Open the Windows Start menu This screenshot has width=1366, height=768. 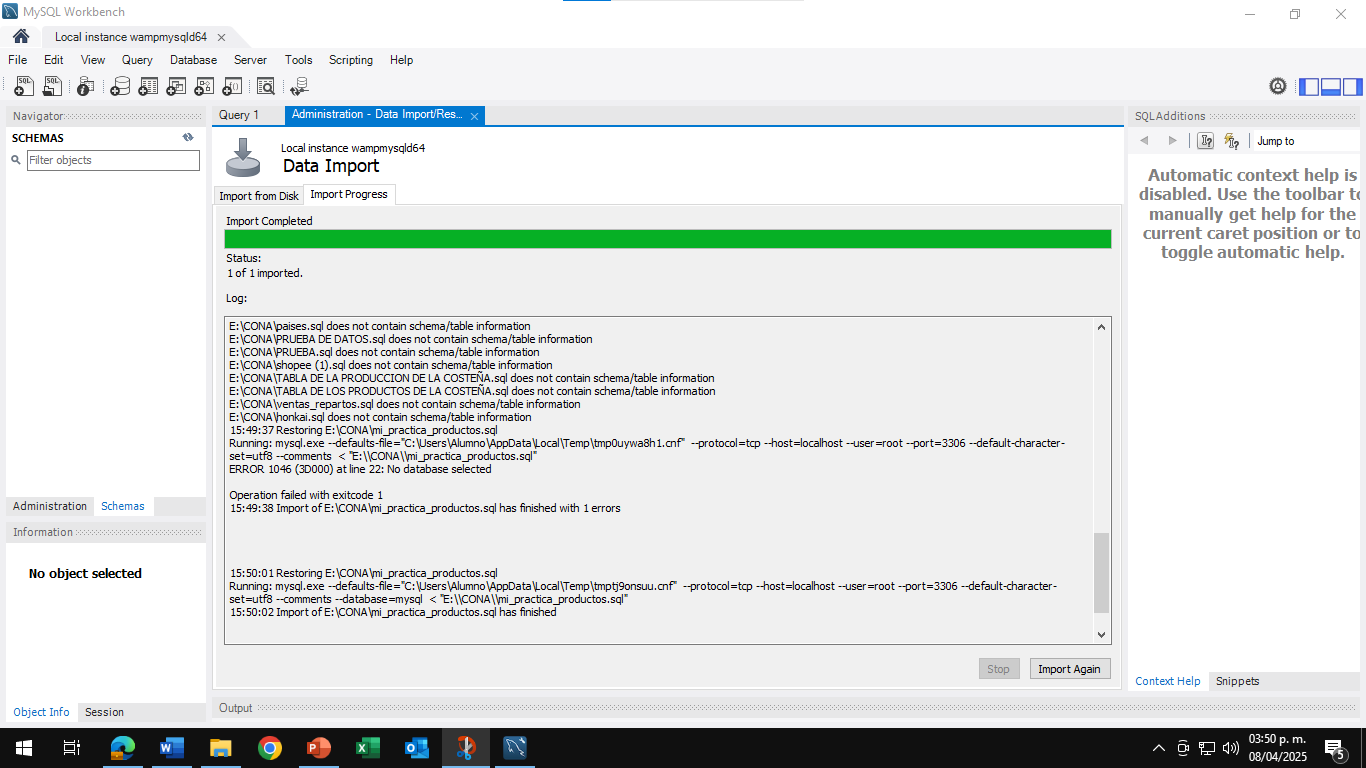[23, 748]
